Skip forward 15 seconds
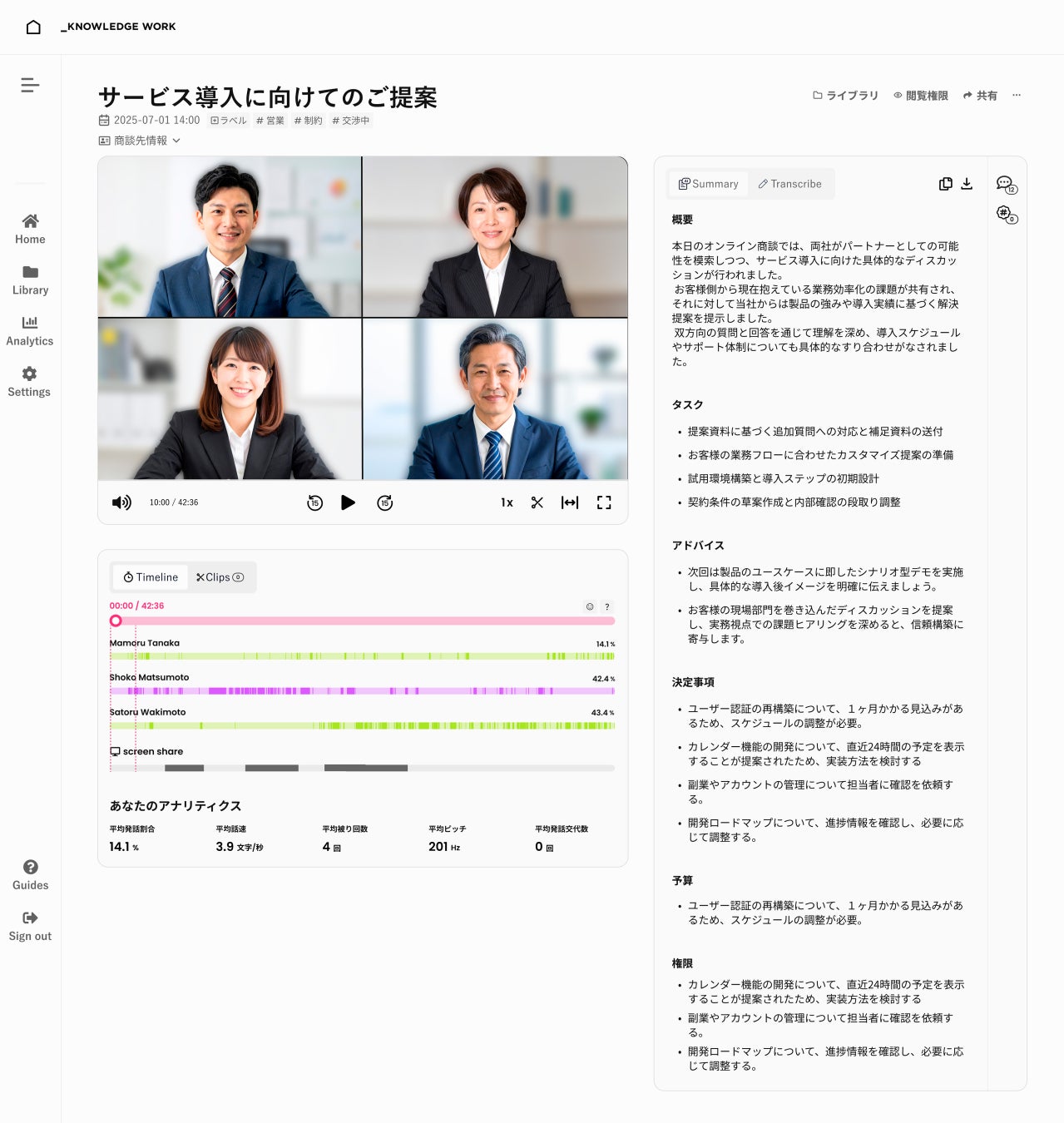 coord(384,502)
